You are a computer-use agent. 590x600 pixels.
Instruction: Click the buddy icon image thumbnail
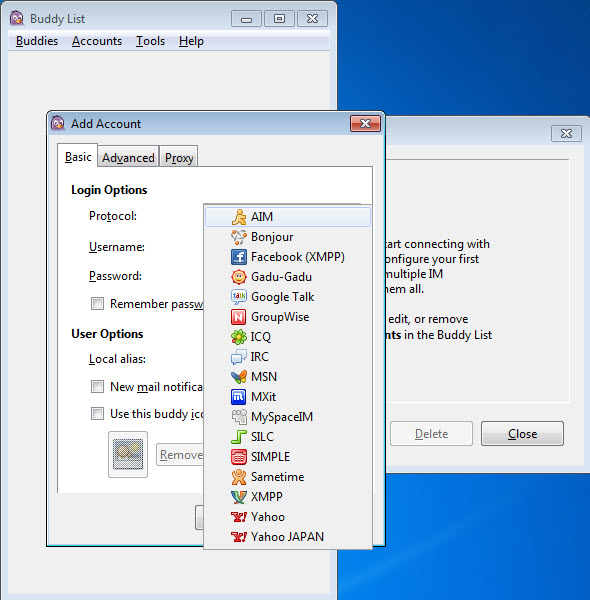(128, 454)
